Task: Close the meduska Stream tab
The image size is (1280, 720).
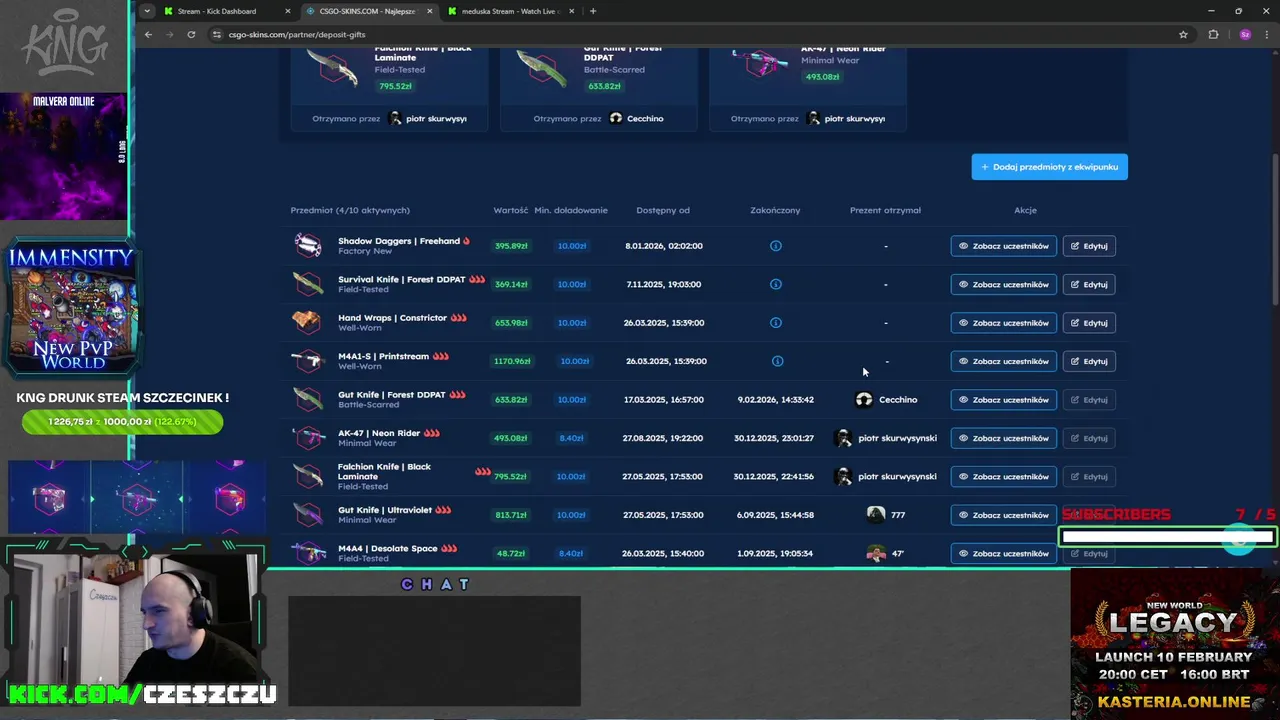Action: point(572,11)
